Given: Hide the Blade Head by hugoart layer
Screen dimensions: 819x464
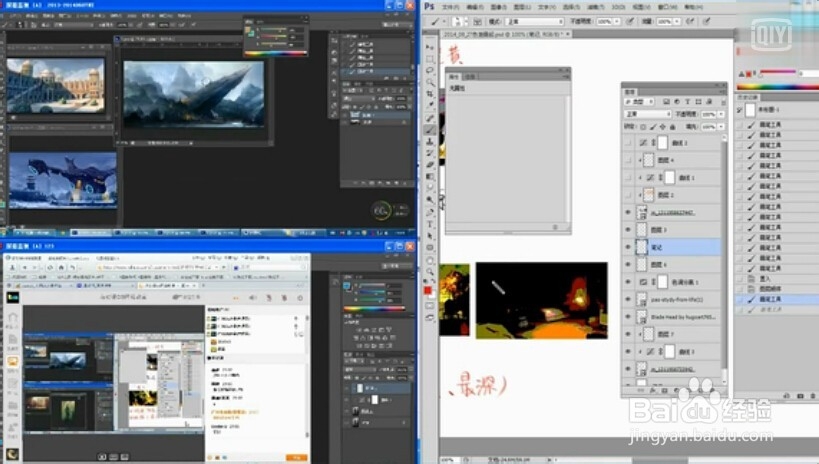Looking at the screenshot, I should pyautogui.click(x=628, y=317).
